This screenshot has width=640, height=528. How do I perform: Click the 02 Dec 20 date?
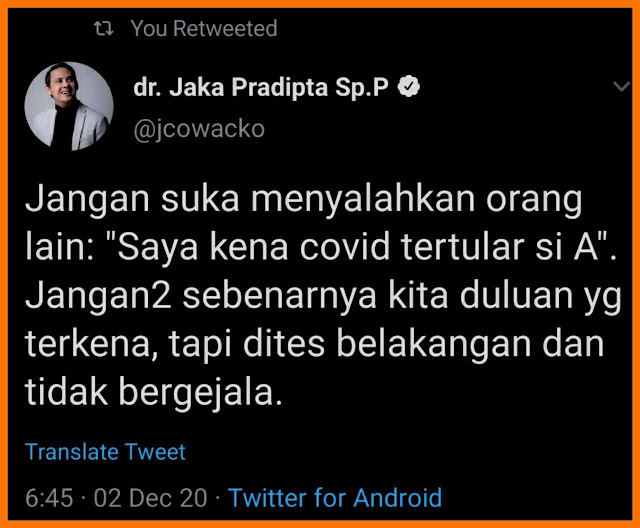[151, 498]
